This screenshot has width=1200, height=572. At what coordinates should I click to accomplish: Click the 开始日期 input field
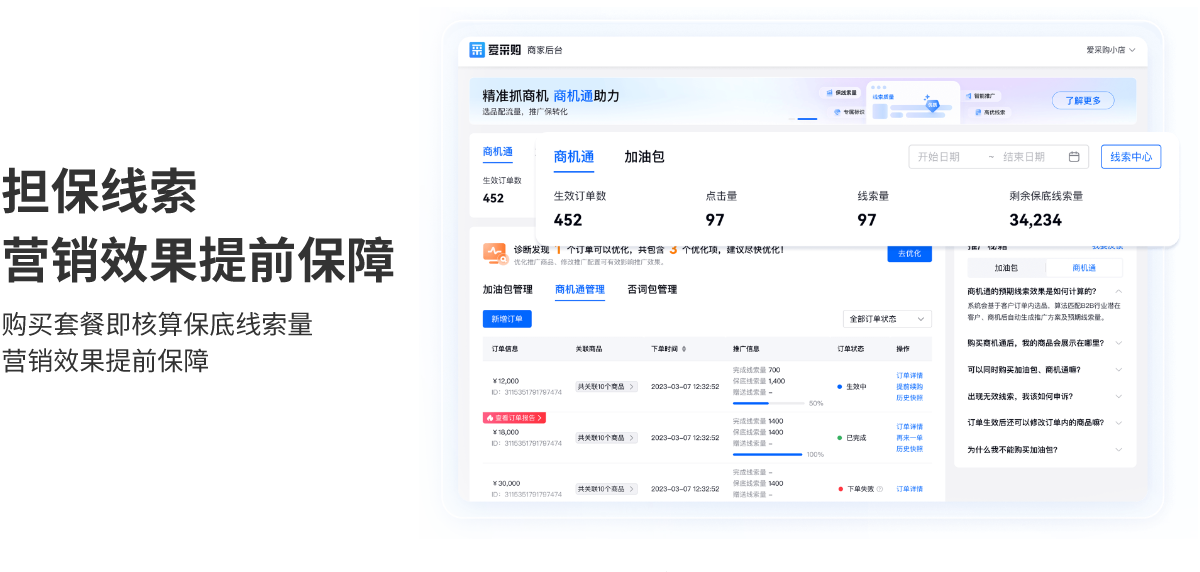click(939, 157)
